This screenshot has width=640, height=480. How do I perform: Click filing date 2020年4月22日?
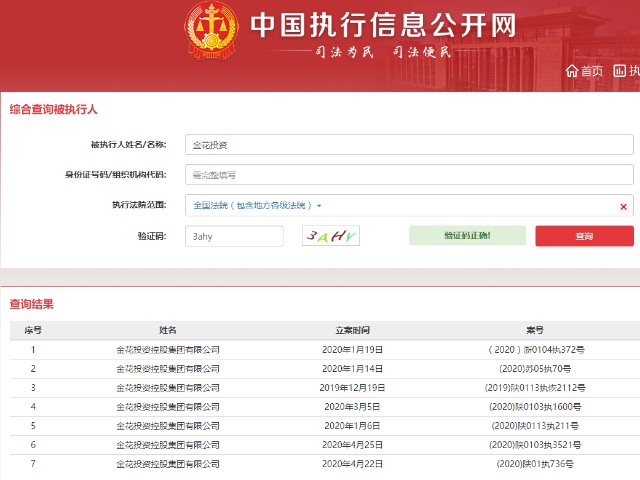[352, 464]
